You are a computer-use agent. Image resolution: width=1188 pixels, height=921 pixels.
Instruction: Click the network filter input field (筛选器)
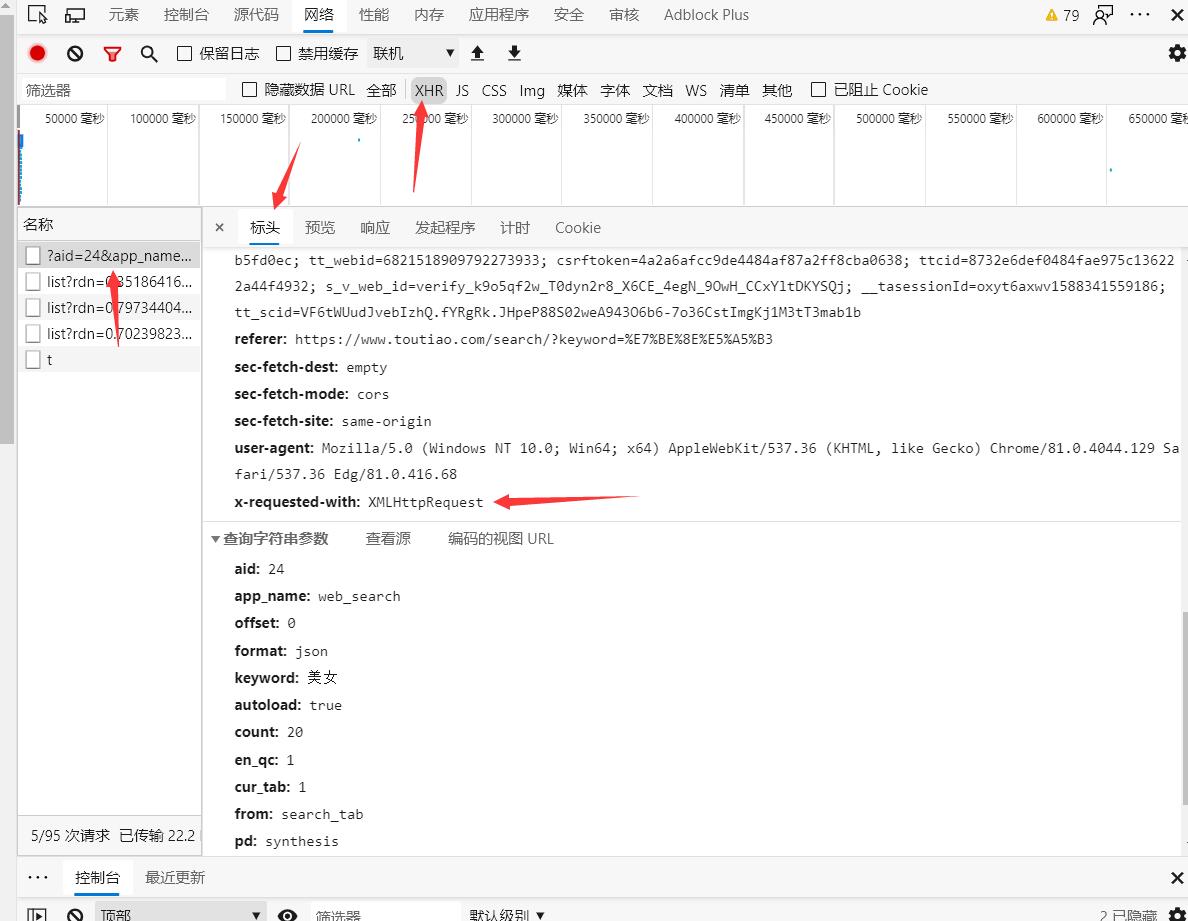tap(123, 90)
